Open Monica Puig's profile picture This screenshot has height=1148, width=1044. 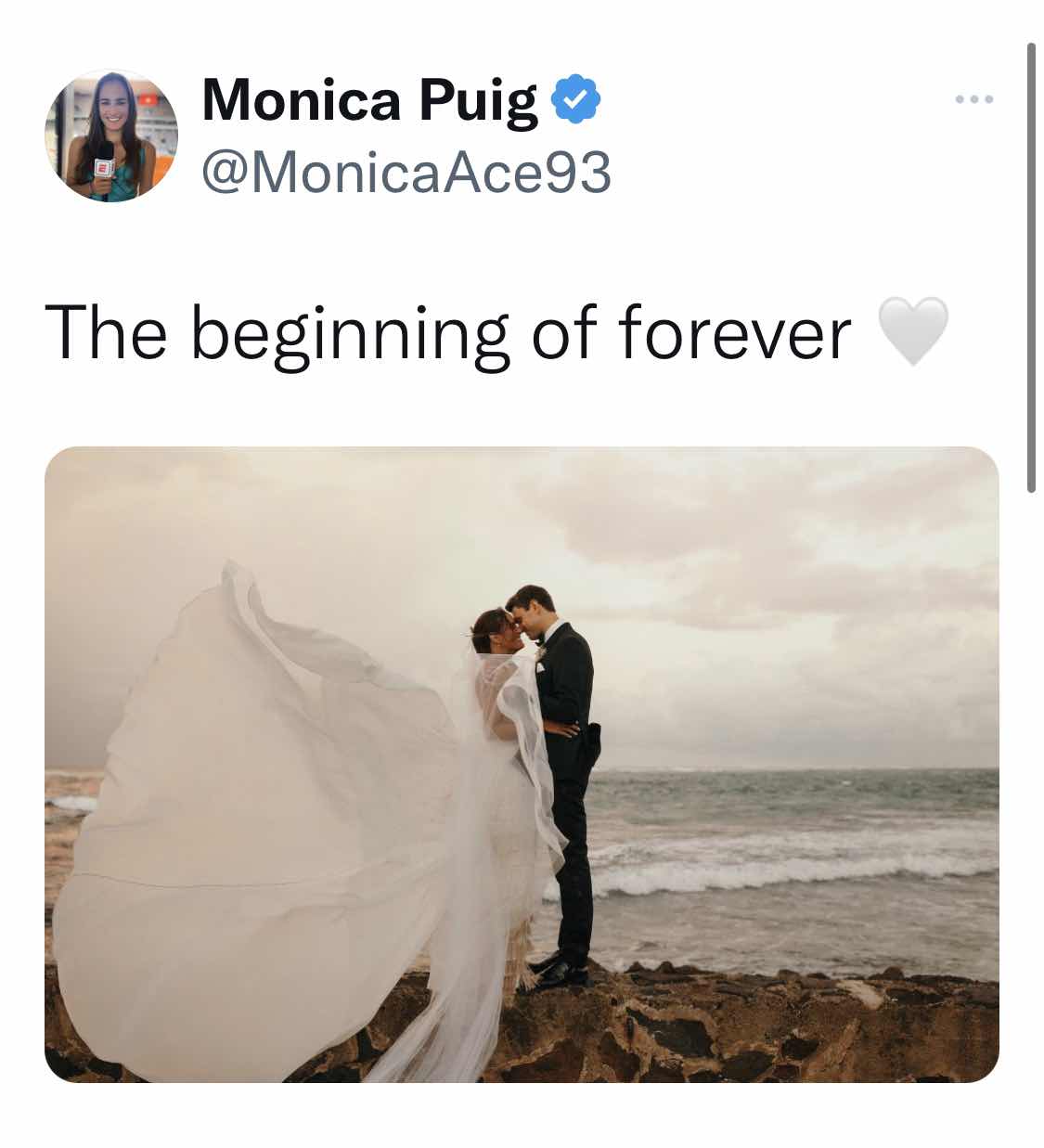pyautogui.click(x=111, y=135)
